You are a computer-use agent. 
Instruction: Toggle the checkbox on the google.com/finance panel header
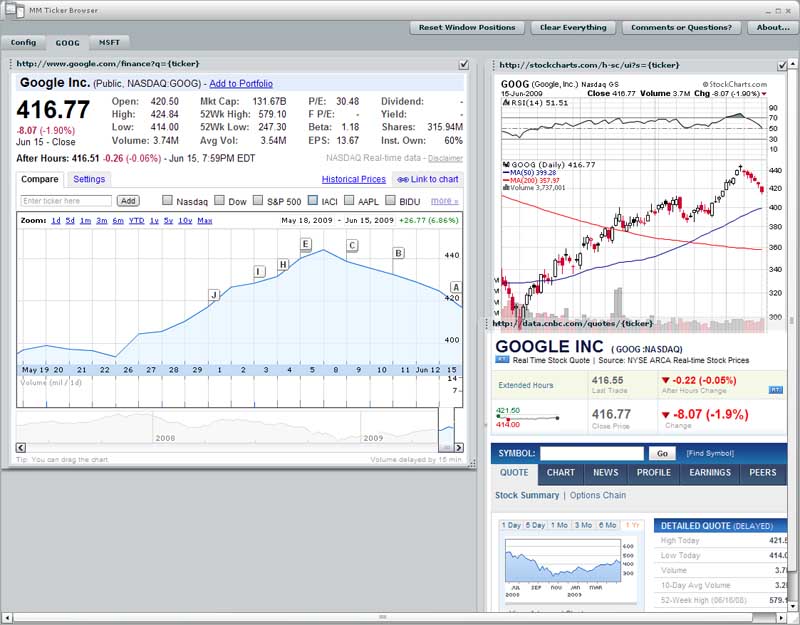click(x=463, y=64)
